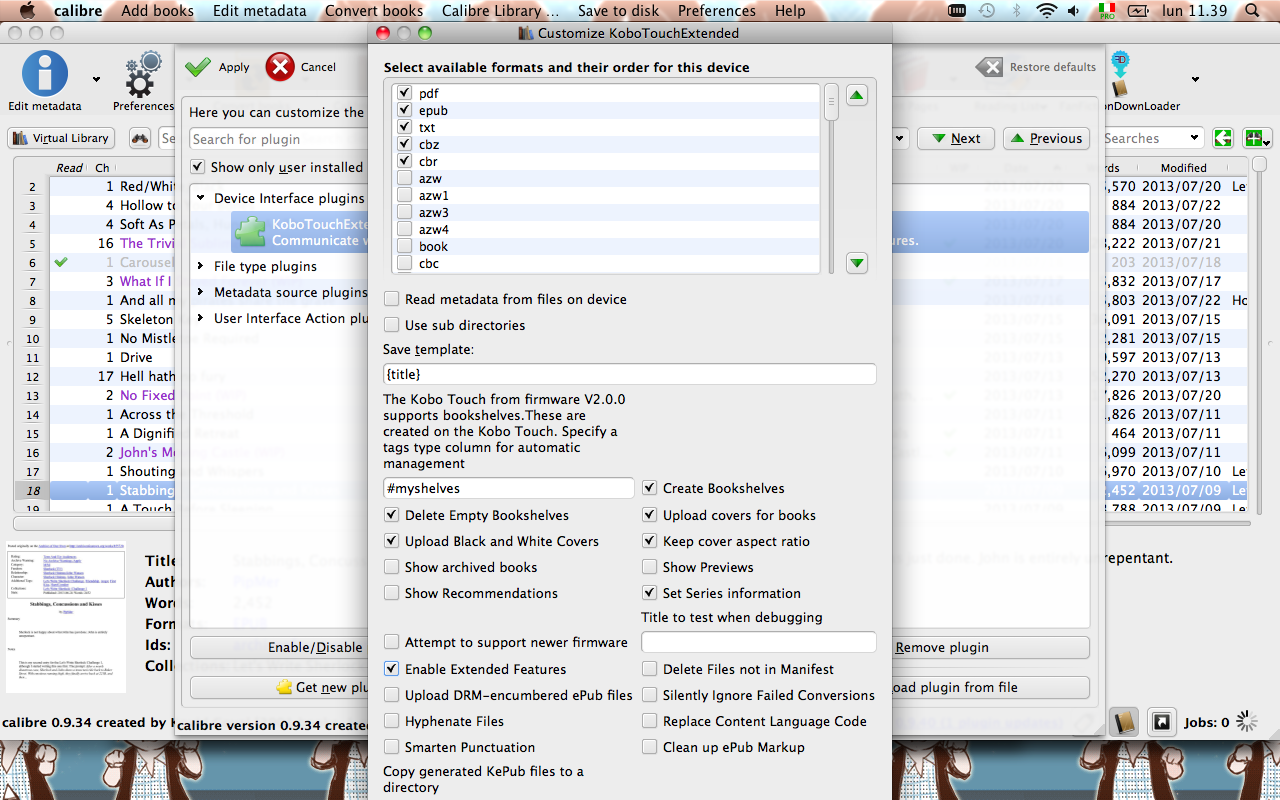Click the volume icon in menu bar
This screenshot has width=1280, height=800.
click(x=1075, y=11)
